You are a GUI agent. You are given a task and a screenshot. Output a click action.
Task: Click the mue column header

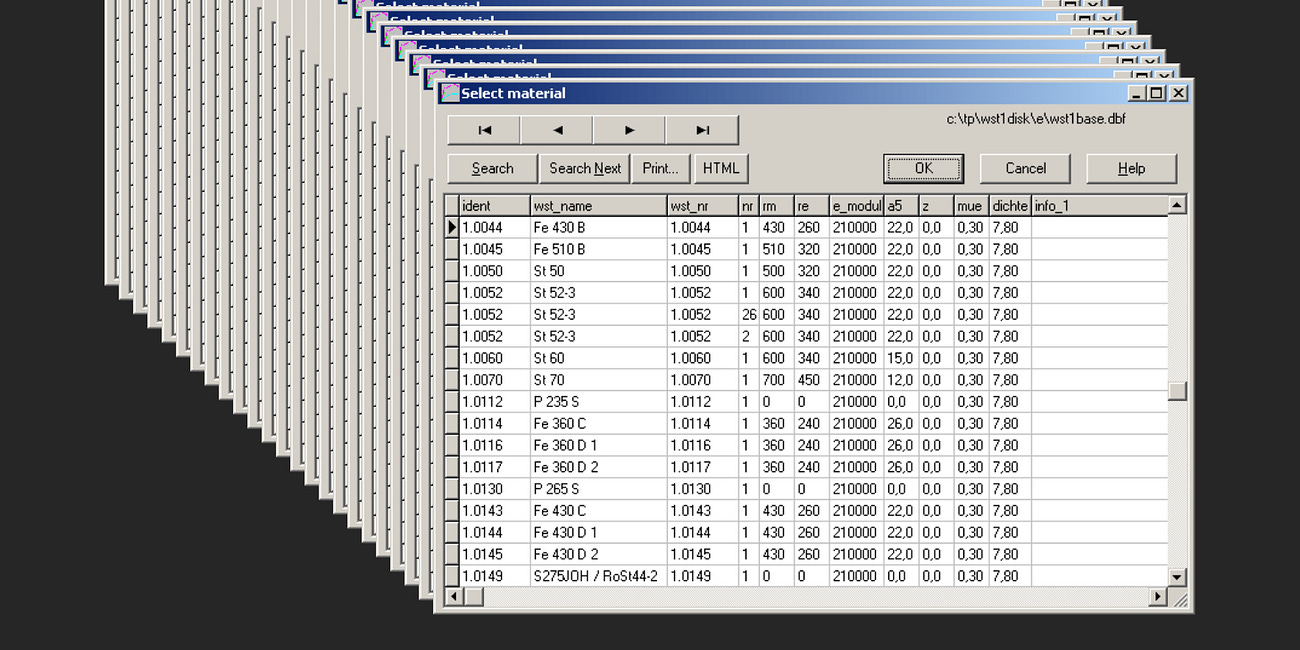[x=972, y=206]
